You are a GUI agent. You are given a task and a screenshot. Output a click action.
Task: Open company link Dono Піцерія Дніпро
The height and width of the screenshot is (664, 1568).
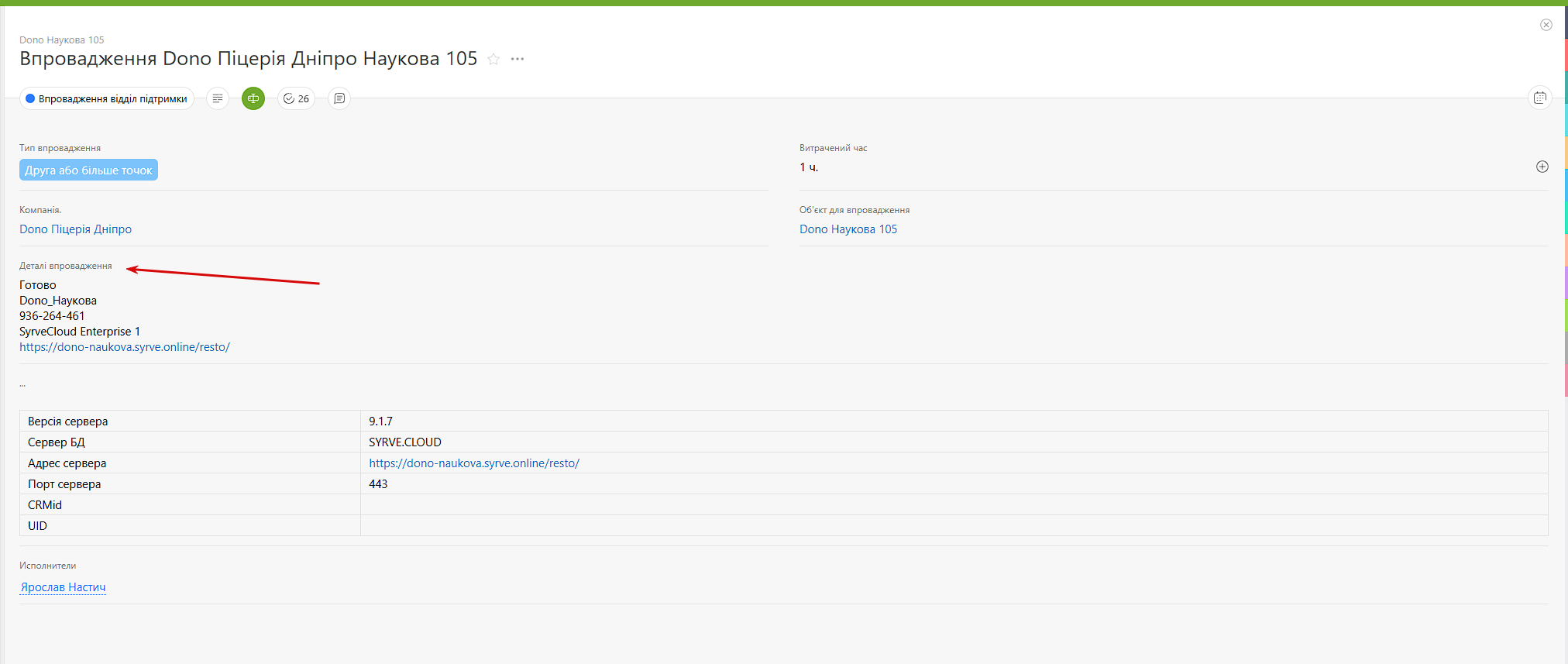(76, 229)
